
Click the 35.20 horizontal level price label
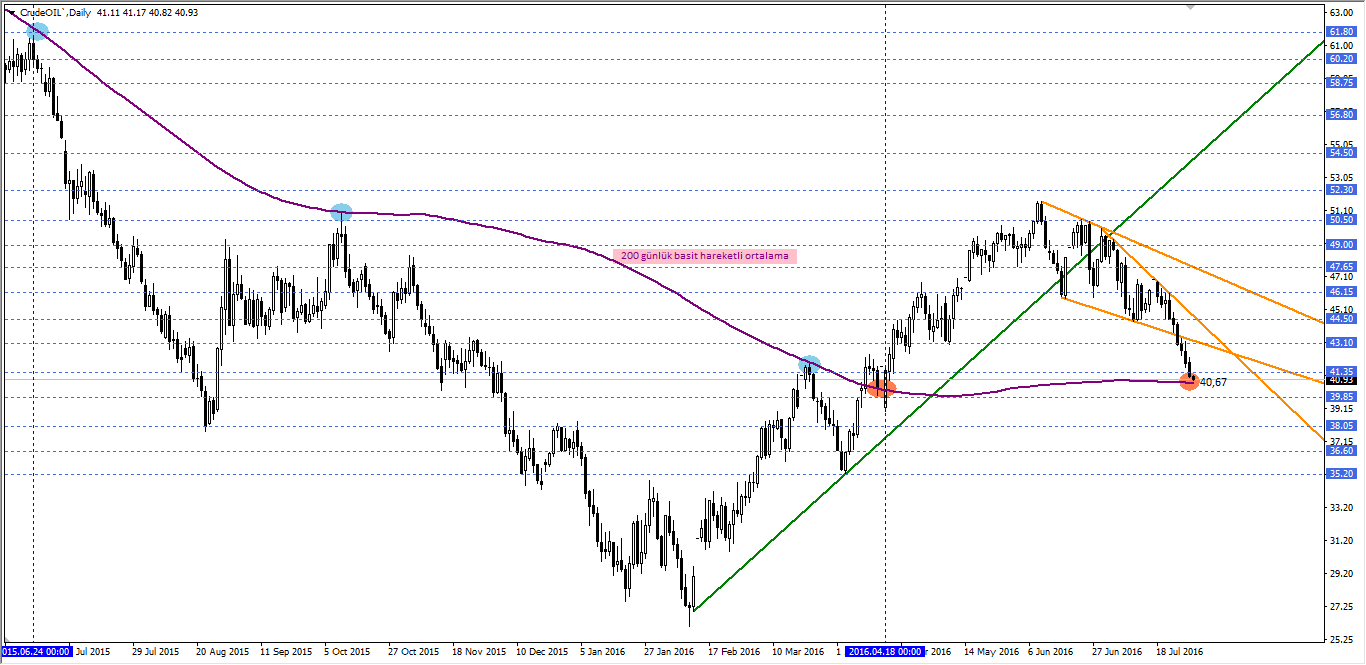1341,474
